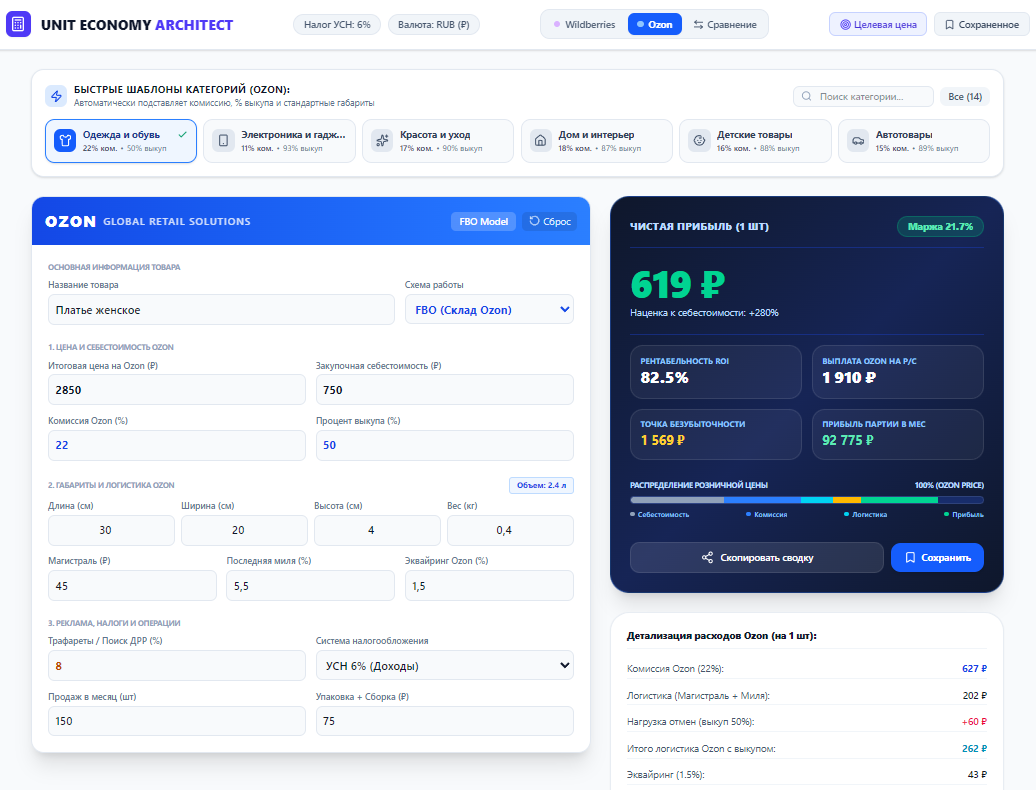Viewport: 1036px width, 790px height.
Task: Save calculation with Сохранить button
Action: 937,557
